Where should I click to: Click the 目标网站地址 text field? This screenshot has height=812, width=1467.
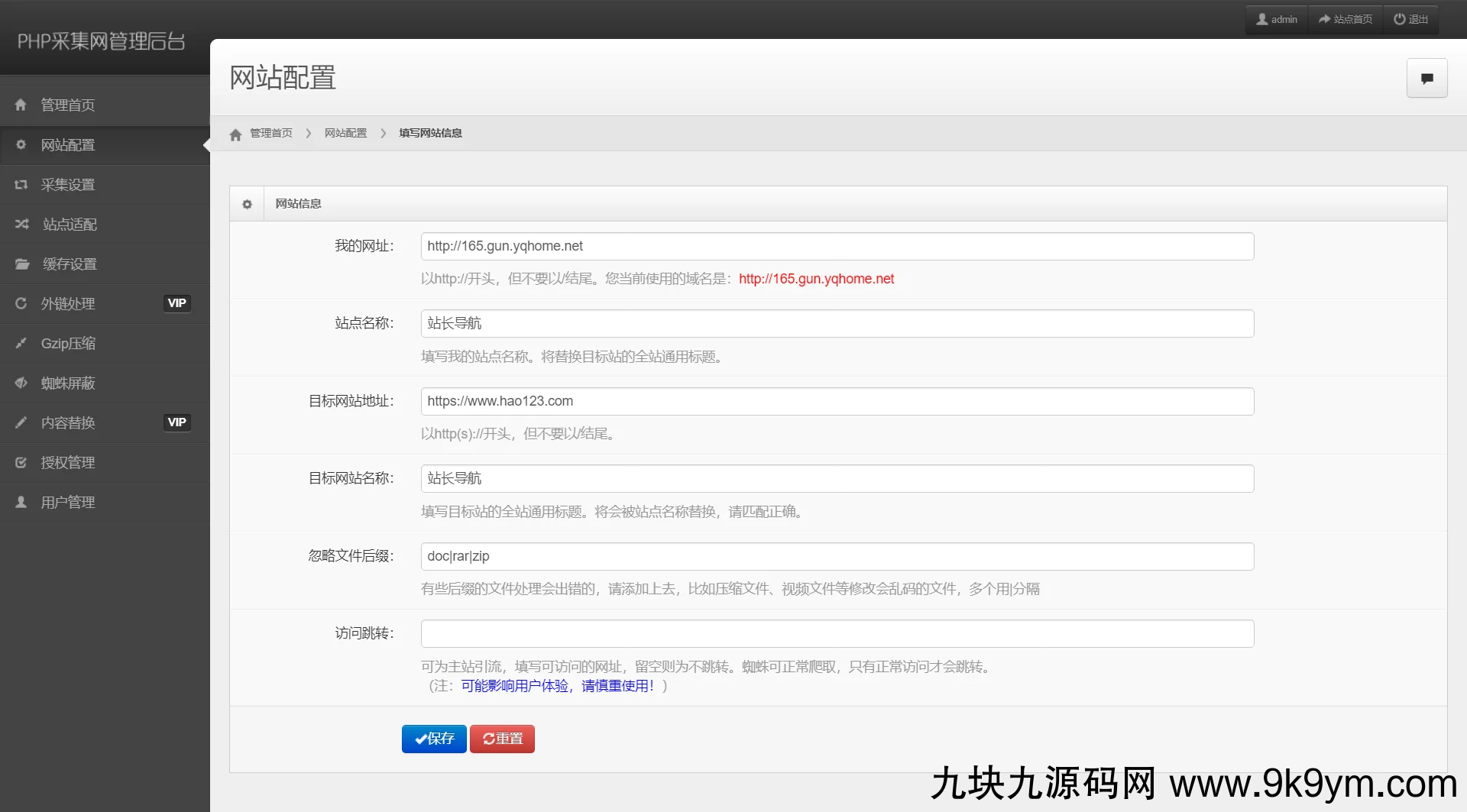[x=837, y=402]
